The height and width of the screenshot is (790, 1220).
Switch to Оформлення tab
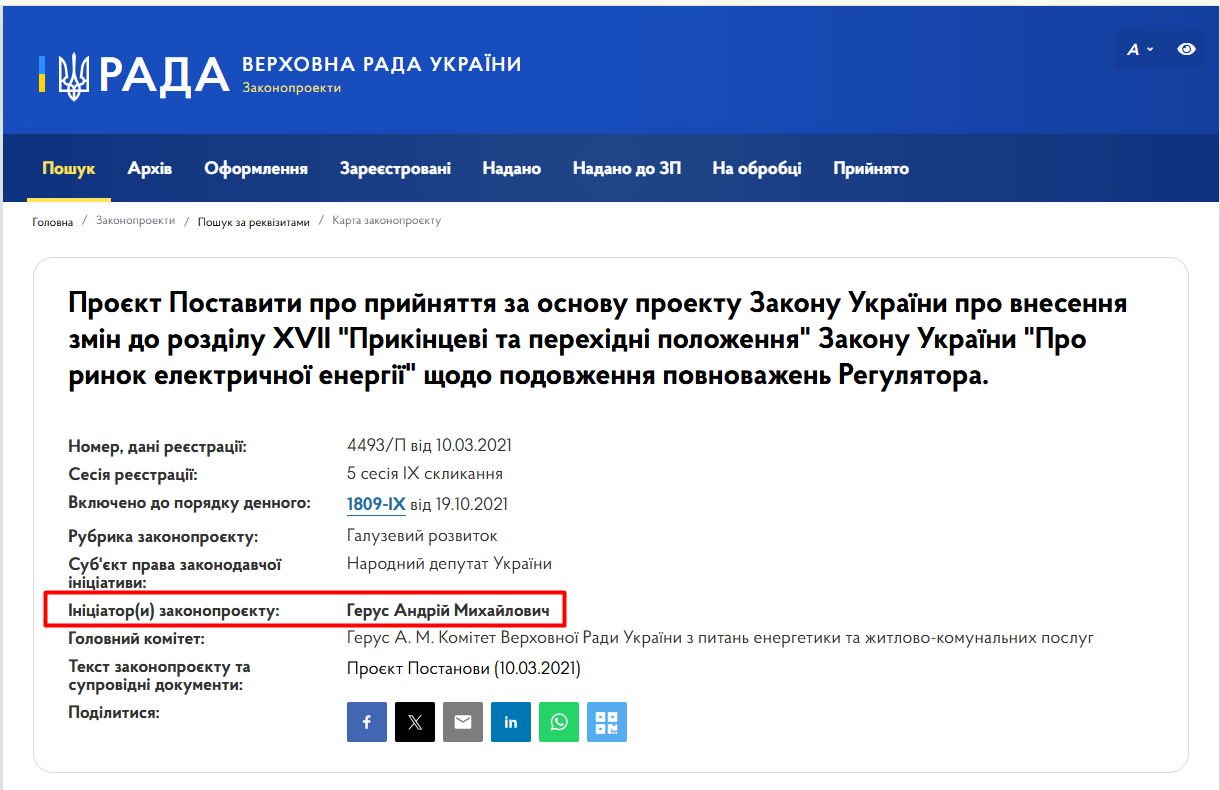coord(256,168)
